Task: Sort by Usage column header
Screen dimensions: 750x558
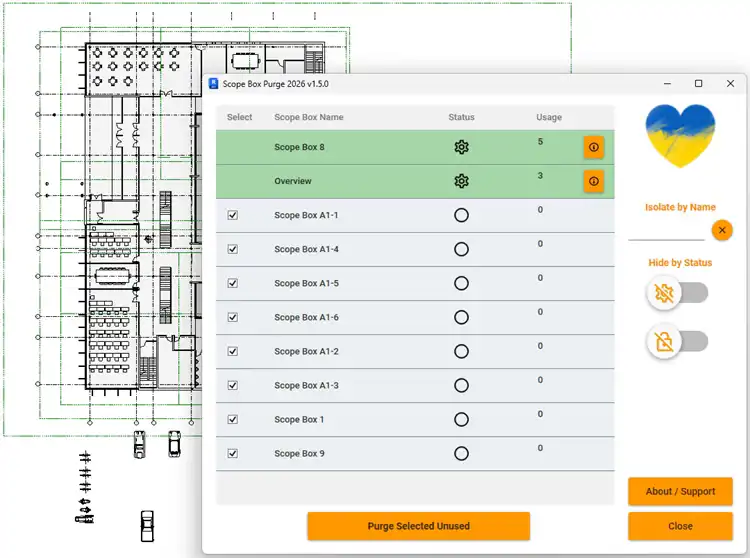Action: [x=549, y=117]
